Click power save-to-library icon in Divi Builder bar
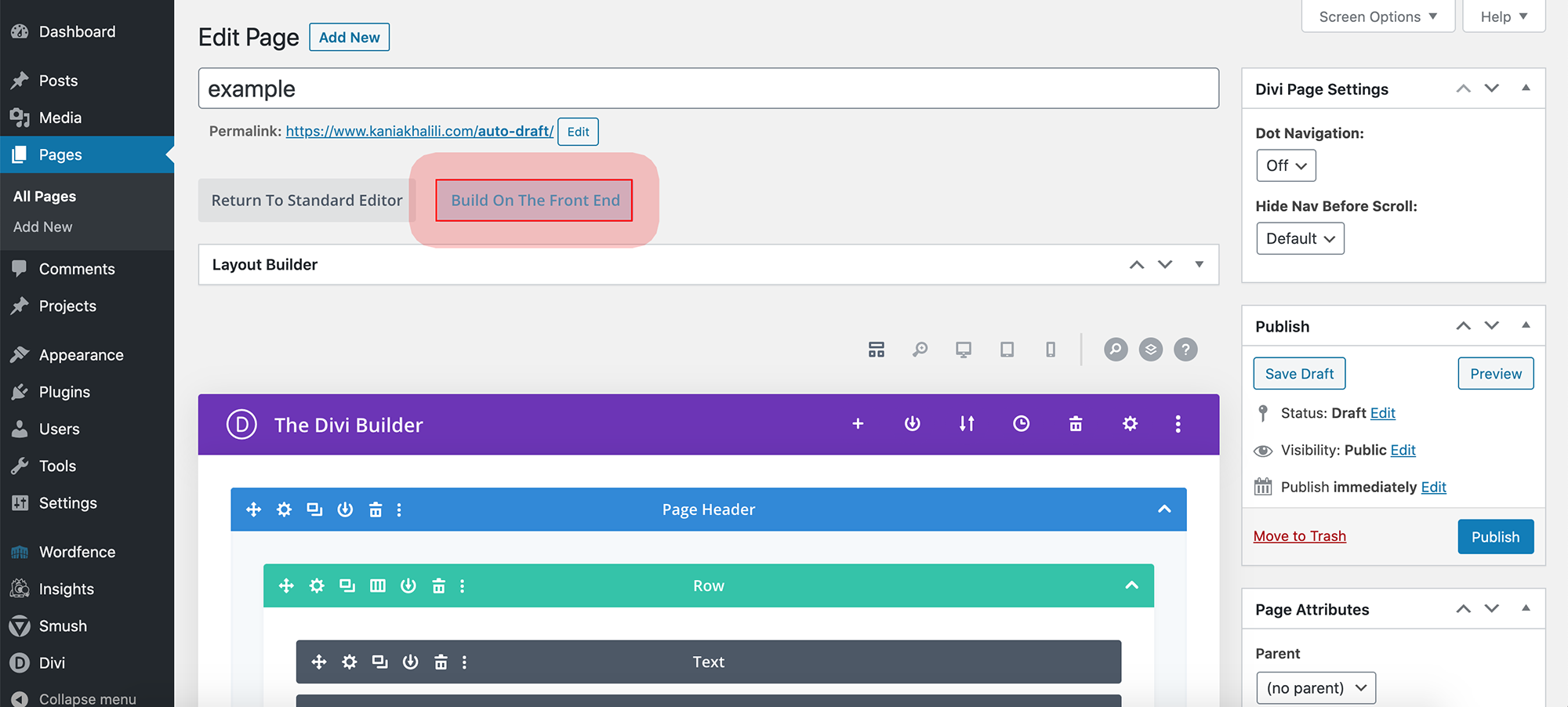Image resolution: width=1568 pixels, height=707 pixels. pos(912,424)
